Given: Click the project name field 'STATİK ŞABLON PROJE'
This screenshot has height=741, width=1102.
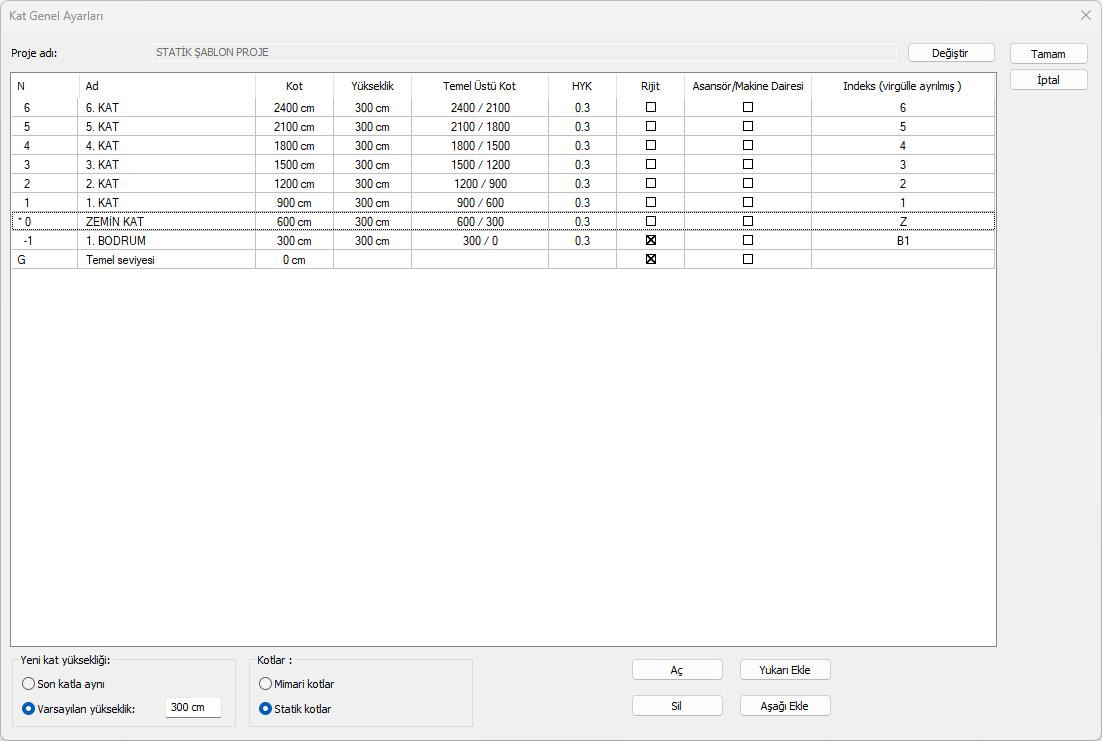Looking at the screenshot, I should tap(523, 52).
